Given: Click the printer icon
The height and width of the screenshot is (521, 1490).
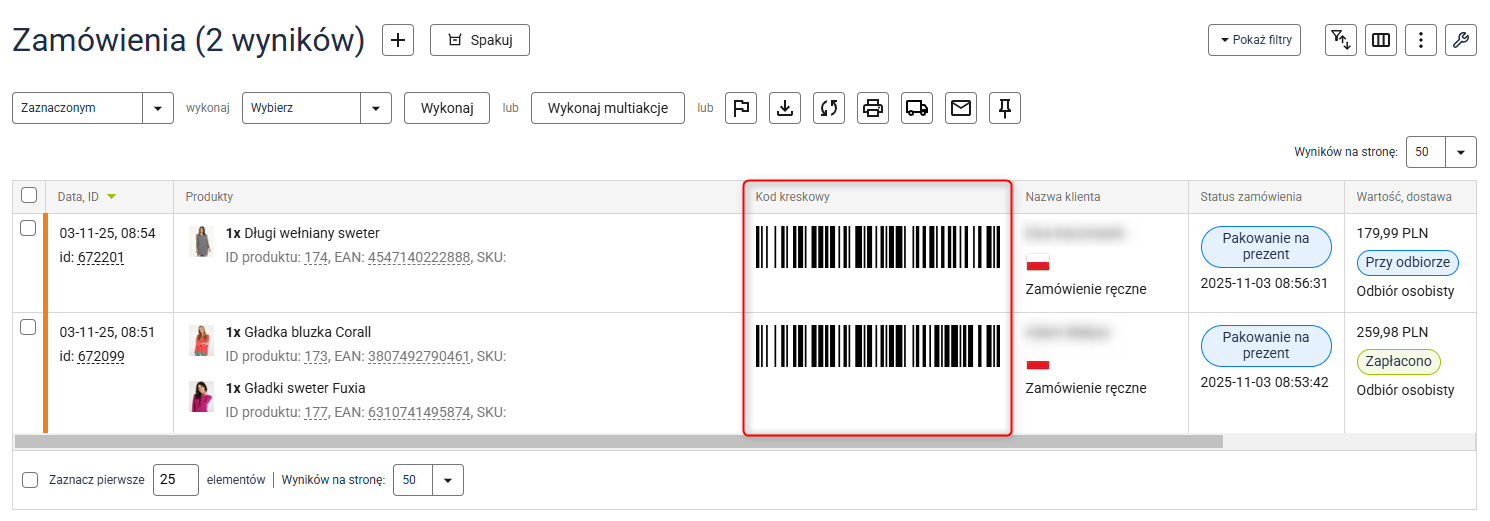Looking at the screenshot, I should [x=873, y=108].
